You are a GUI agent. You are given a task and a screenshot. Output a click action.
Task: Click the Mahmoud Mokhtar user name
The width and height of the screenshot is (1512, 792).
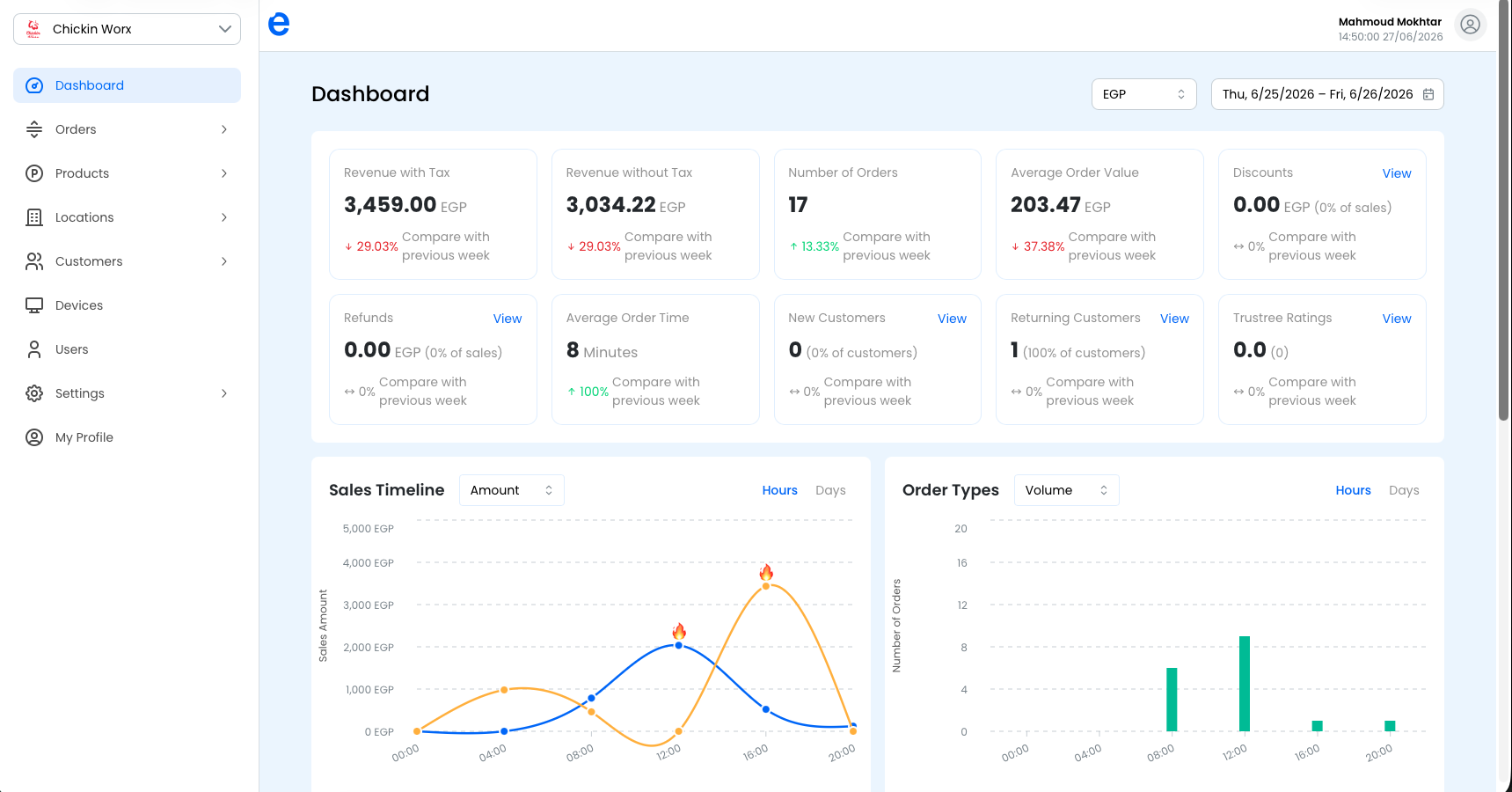1390,22
